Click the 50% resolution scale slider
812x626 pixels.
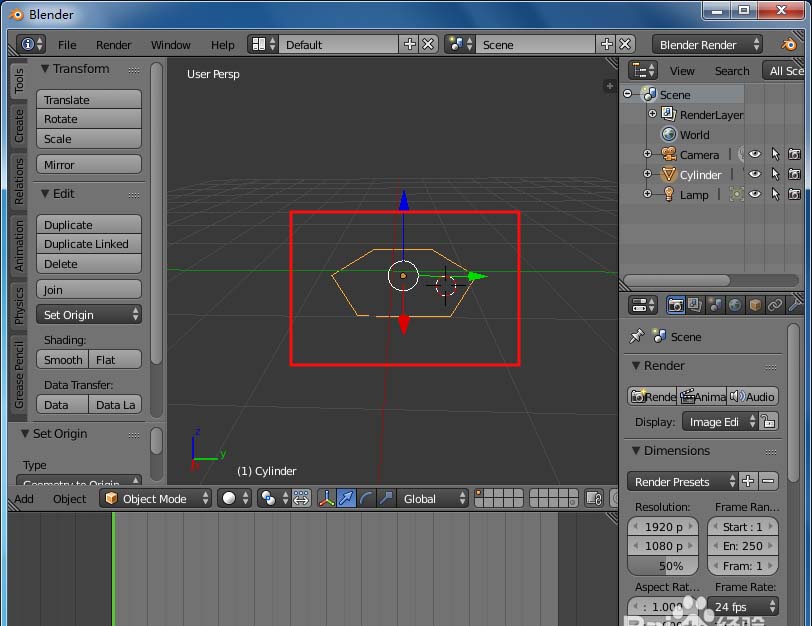(x=670, y=565)
